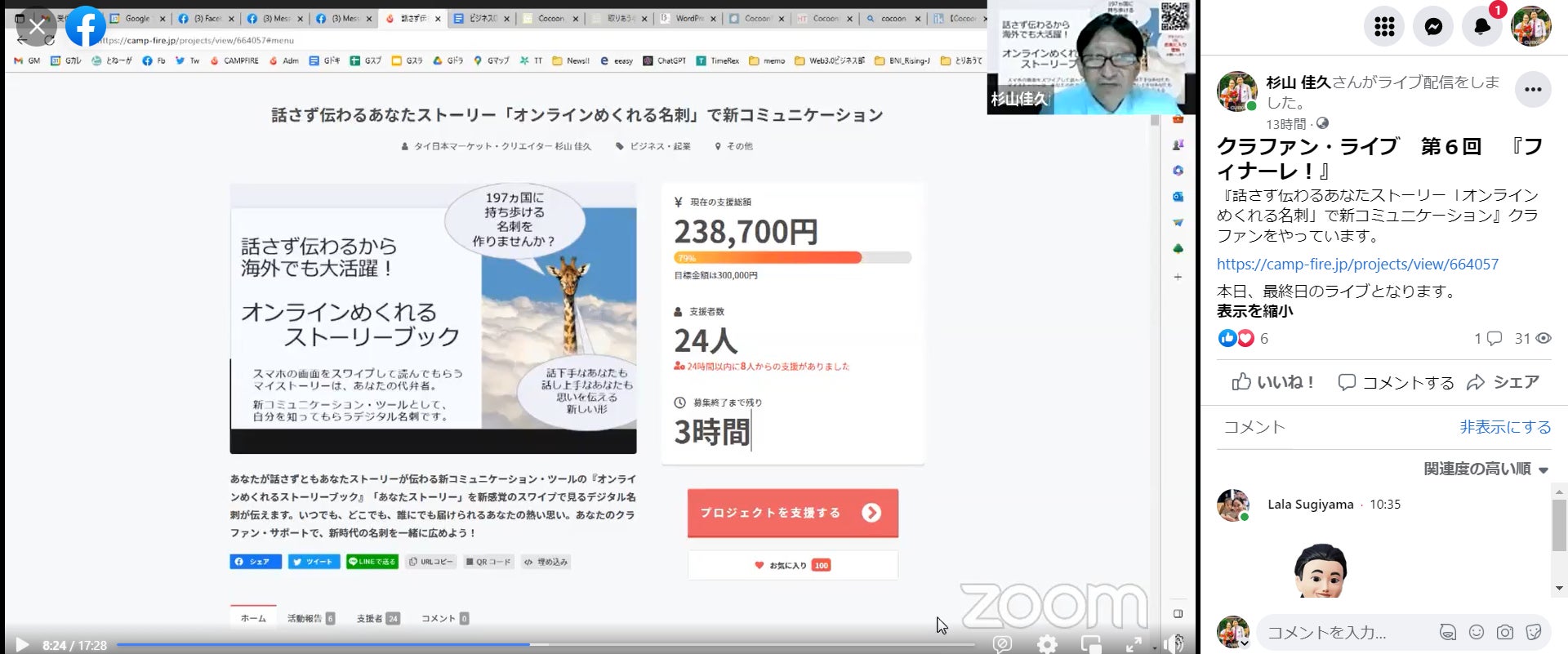
Task: Enter fullscreen mode on the video
Action: 1134,644
